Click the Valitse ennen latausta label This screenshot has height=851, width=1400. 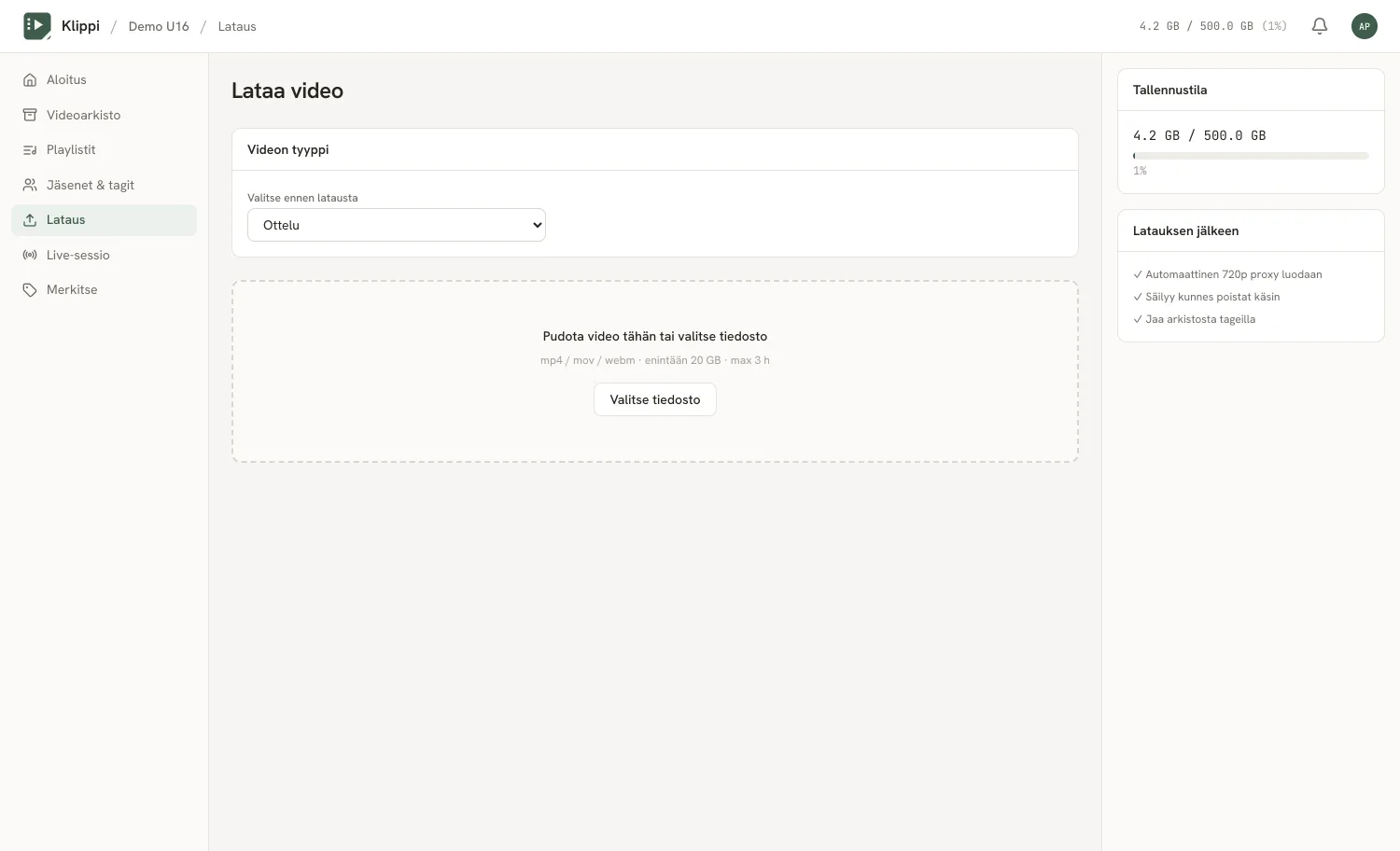click(x=302, y=198)
